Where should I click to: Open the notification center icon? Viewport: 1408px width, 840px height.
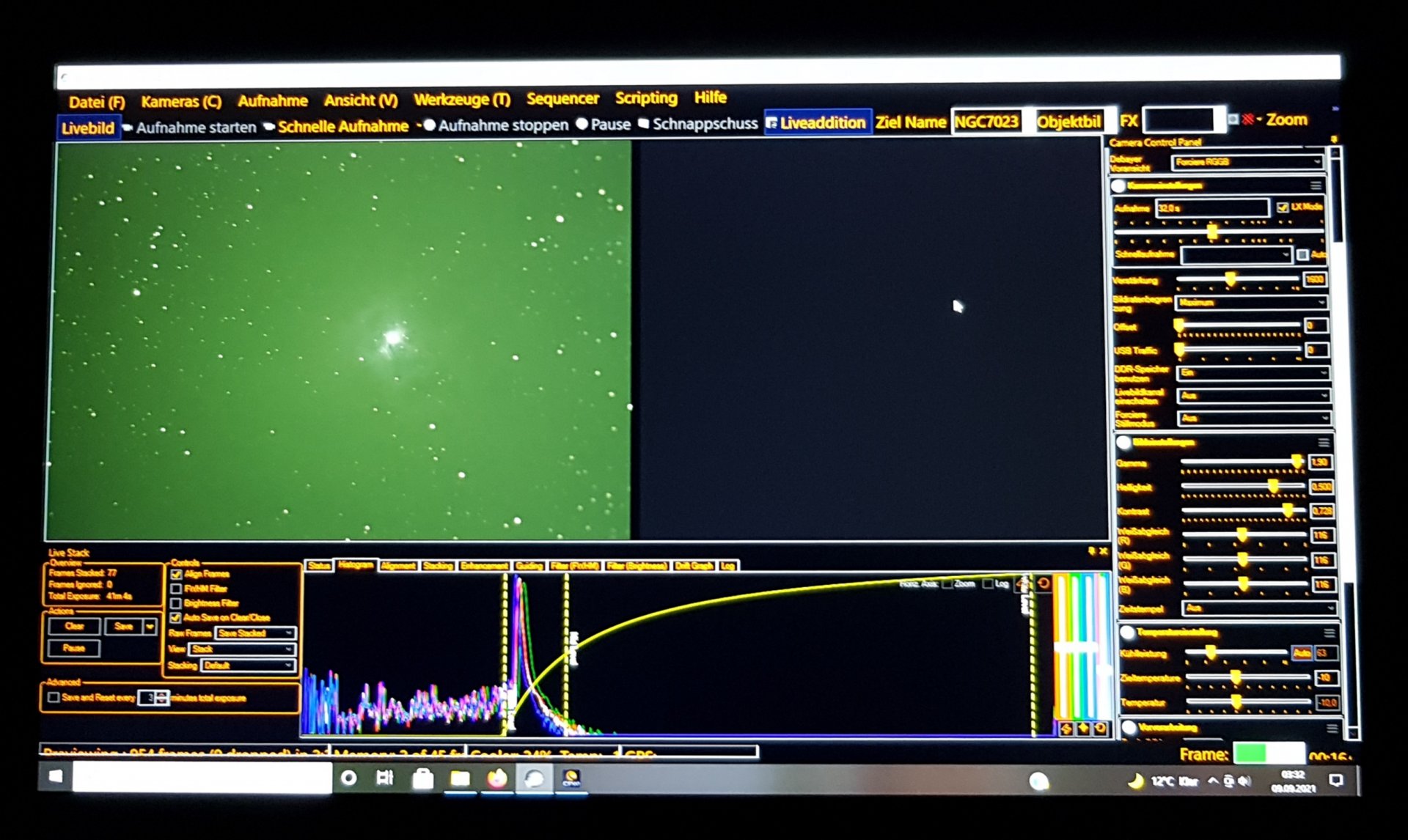[x=1336, y=780]
